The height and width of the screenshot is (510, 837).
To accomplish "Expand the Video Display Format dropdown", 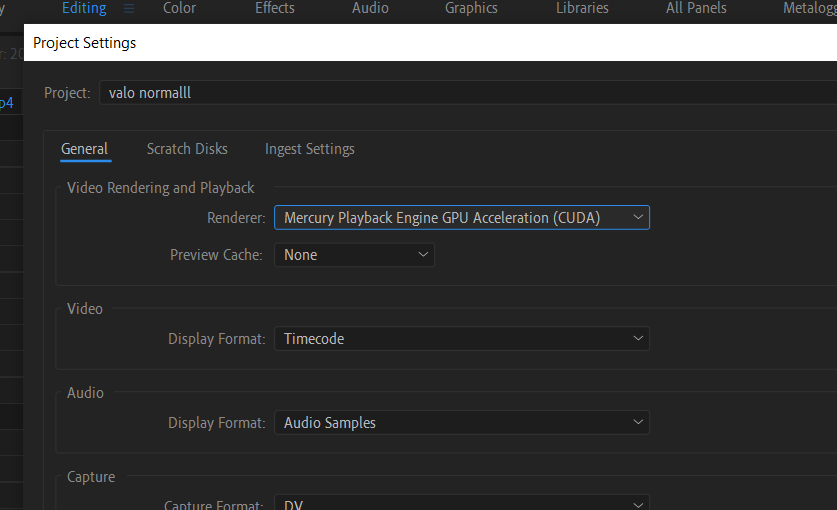I will [x=461, y=339].
